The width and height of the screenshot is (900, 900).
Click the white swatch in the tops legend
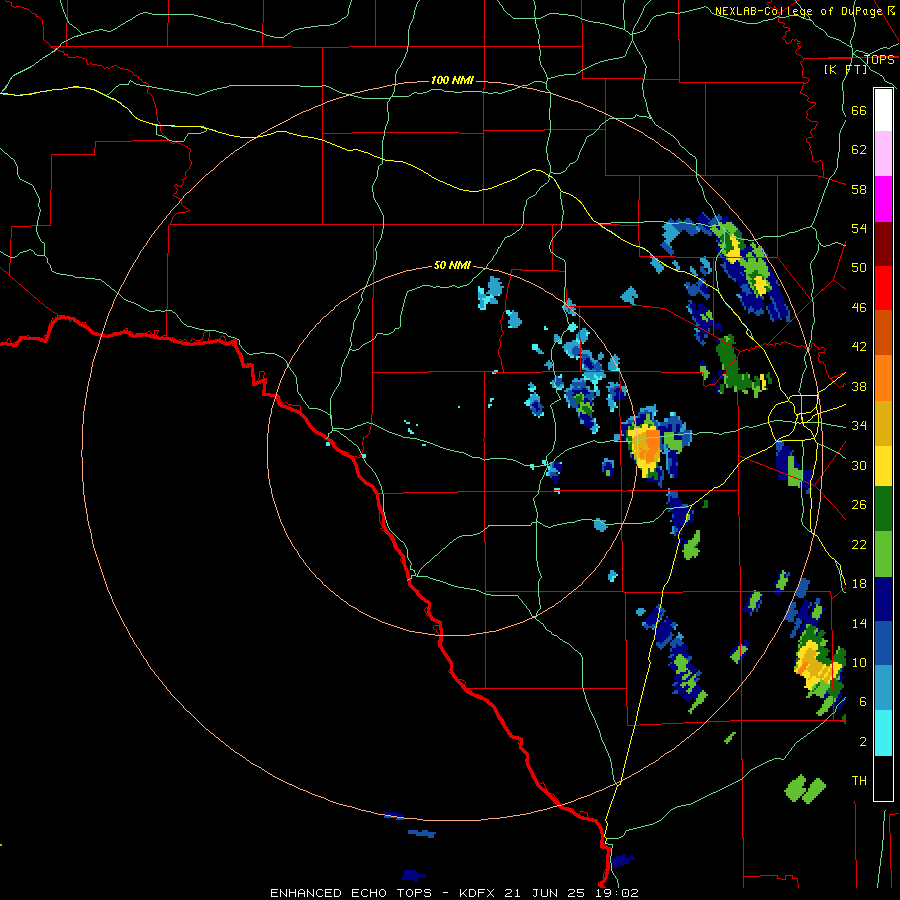[x=883, y=110]
